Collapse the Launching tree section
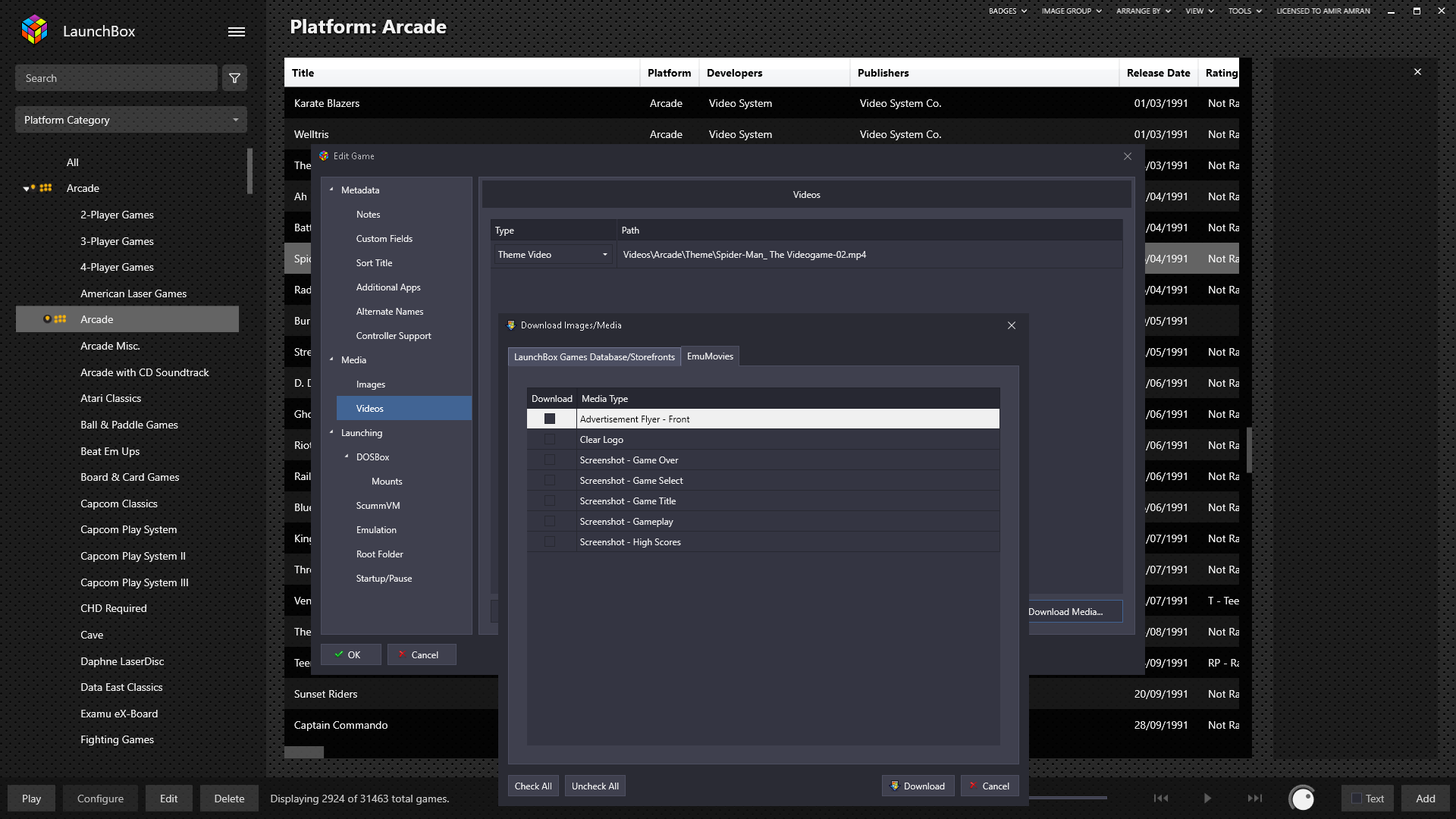This screenshot has width=1456, height=819. [x=331, y=432]
